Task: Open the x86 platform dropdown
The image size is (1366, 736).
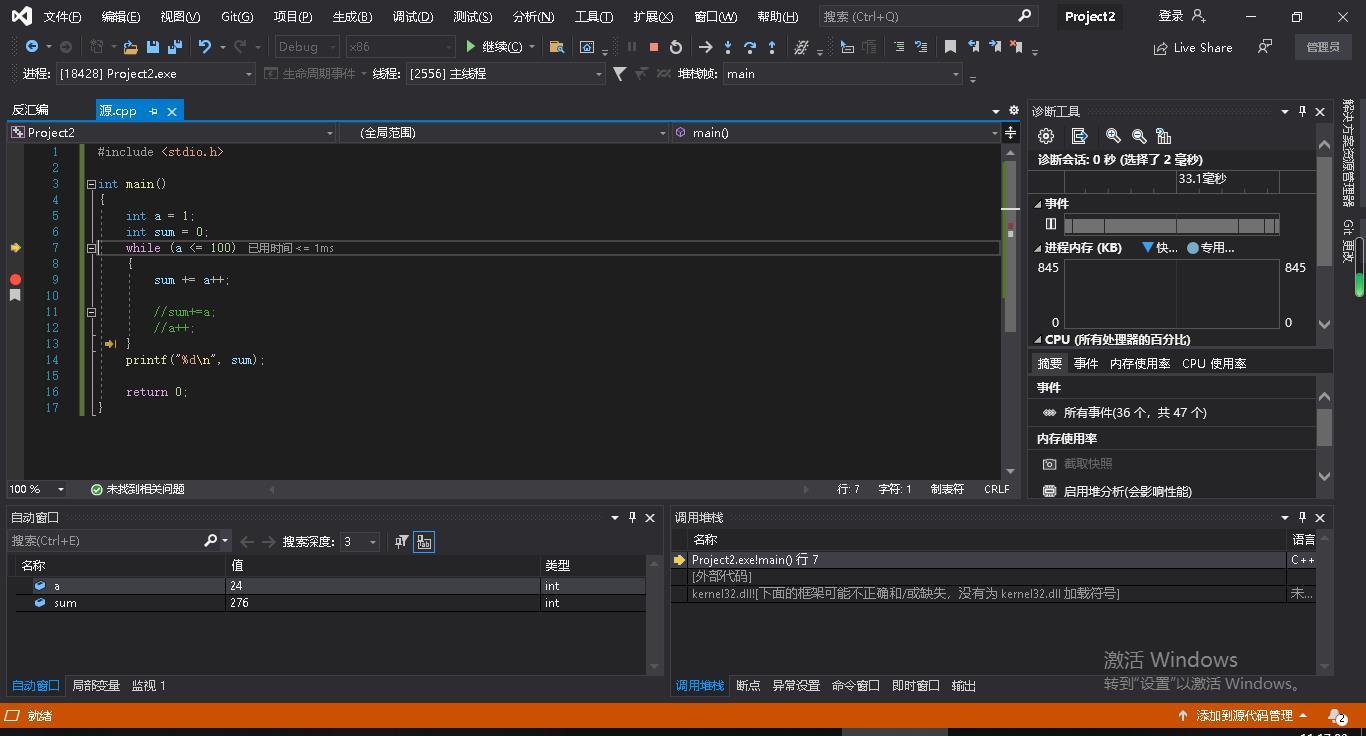Action: click(400, 47)
